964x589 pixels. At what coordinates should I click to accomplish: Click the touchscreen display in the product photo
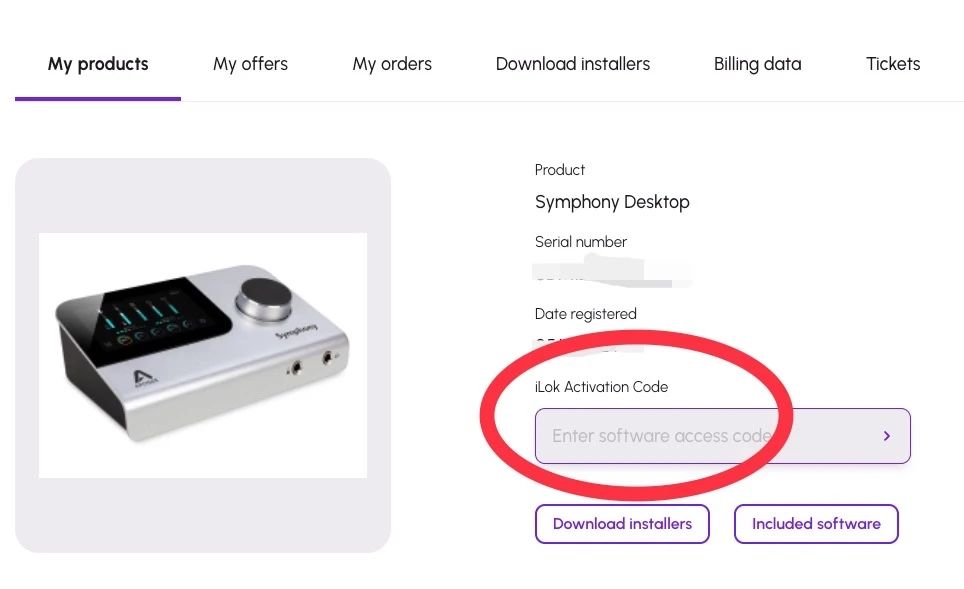pyautogui.click(x=155, y=318)
